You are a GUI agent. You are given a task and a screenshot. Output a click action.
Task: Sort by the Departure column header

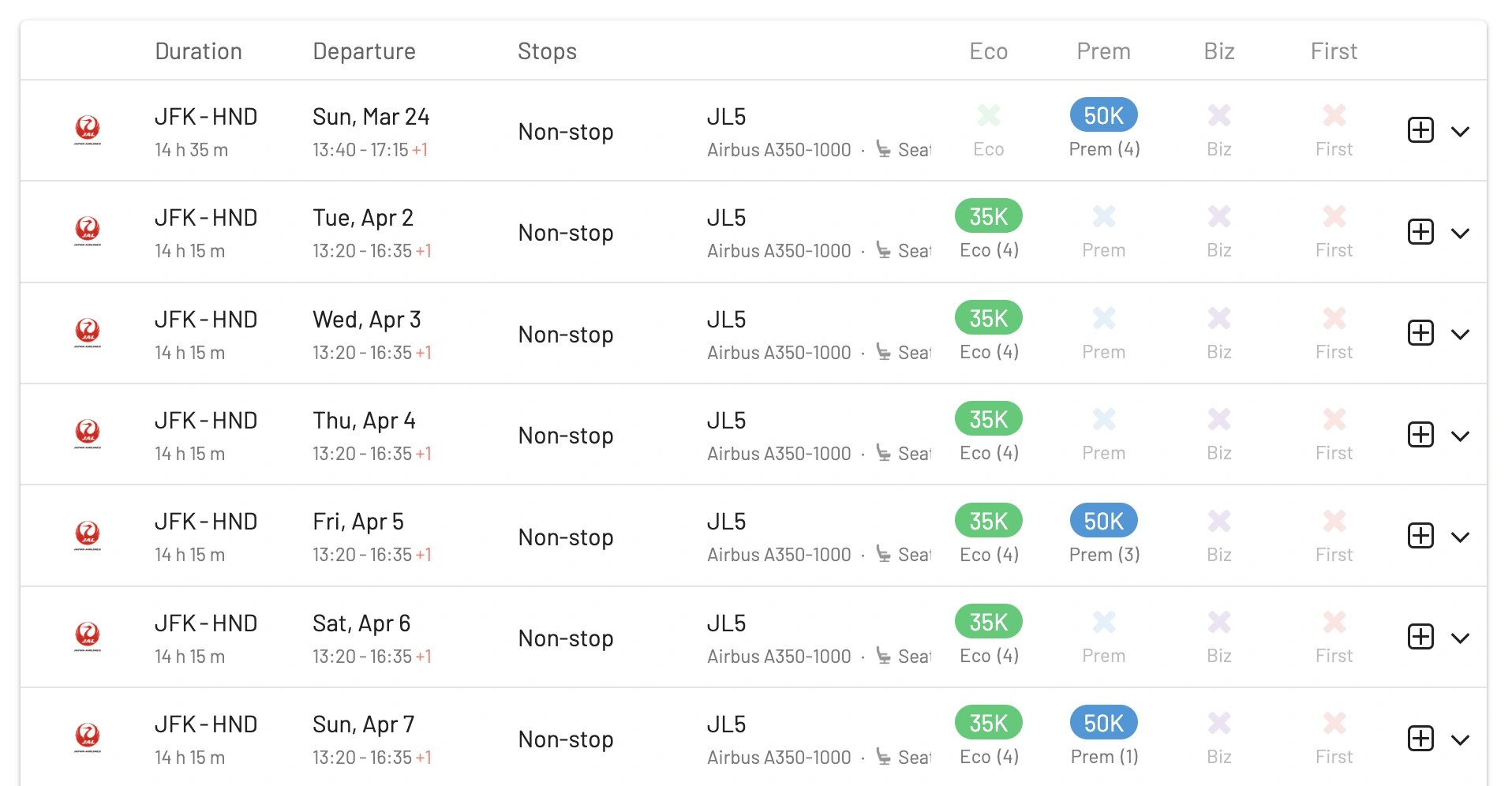(x=364, y=51)
